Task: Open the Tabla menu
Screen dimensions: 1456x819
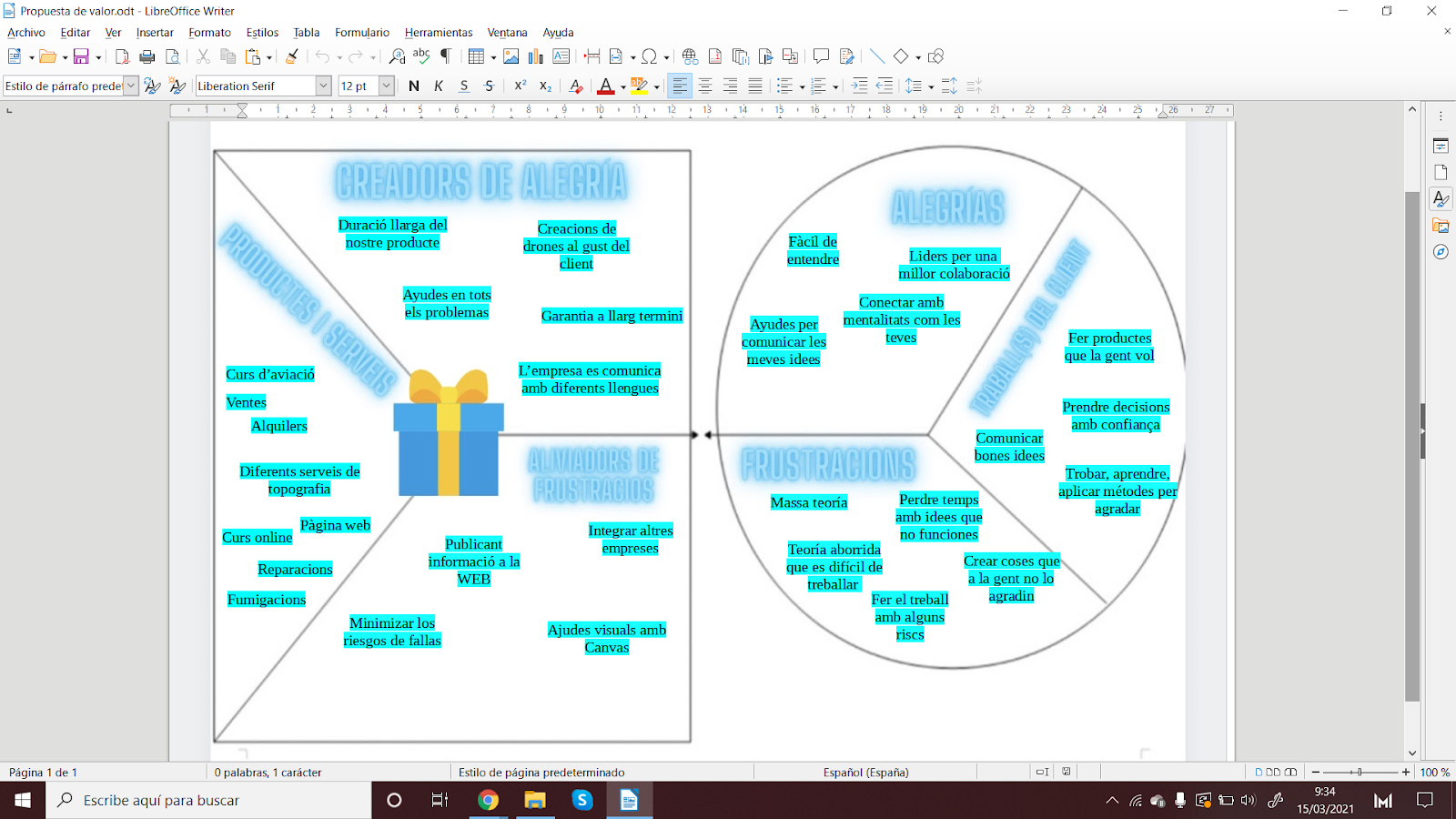Action: (307, 32)
